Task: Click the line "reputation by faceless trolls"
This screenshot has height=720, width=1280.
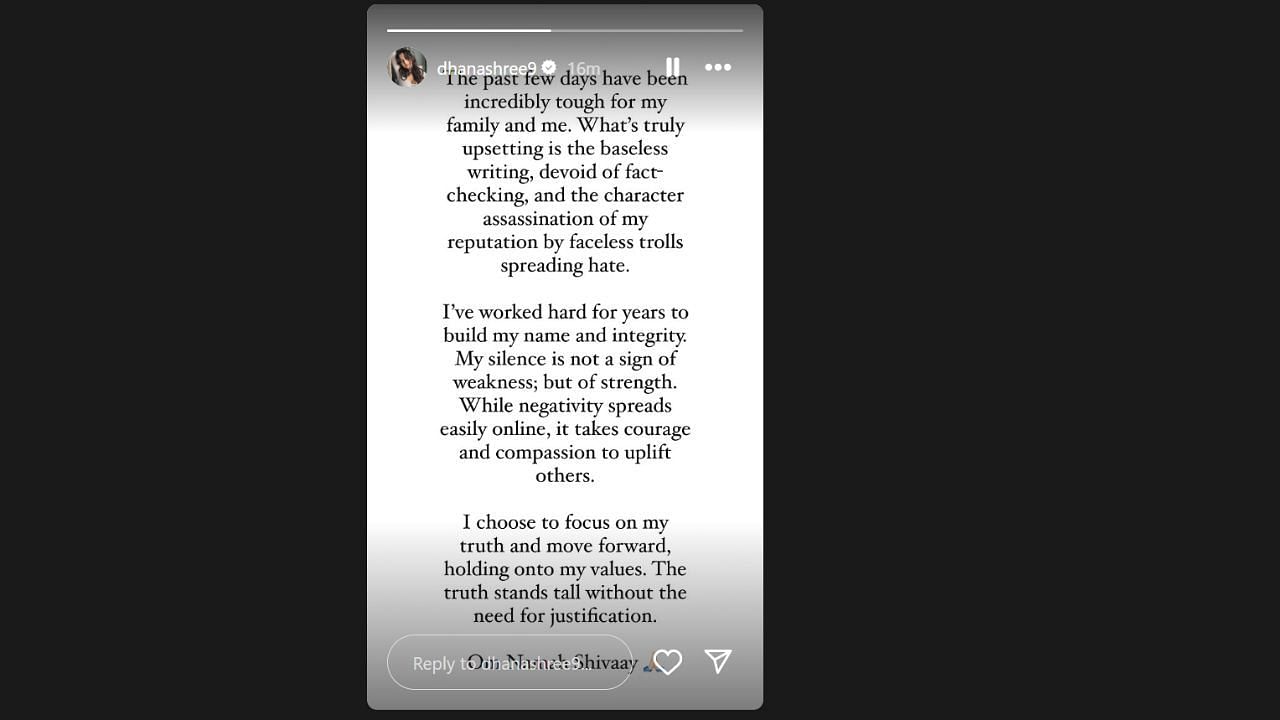Action: (565, 242)
